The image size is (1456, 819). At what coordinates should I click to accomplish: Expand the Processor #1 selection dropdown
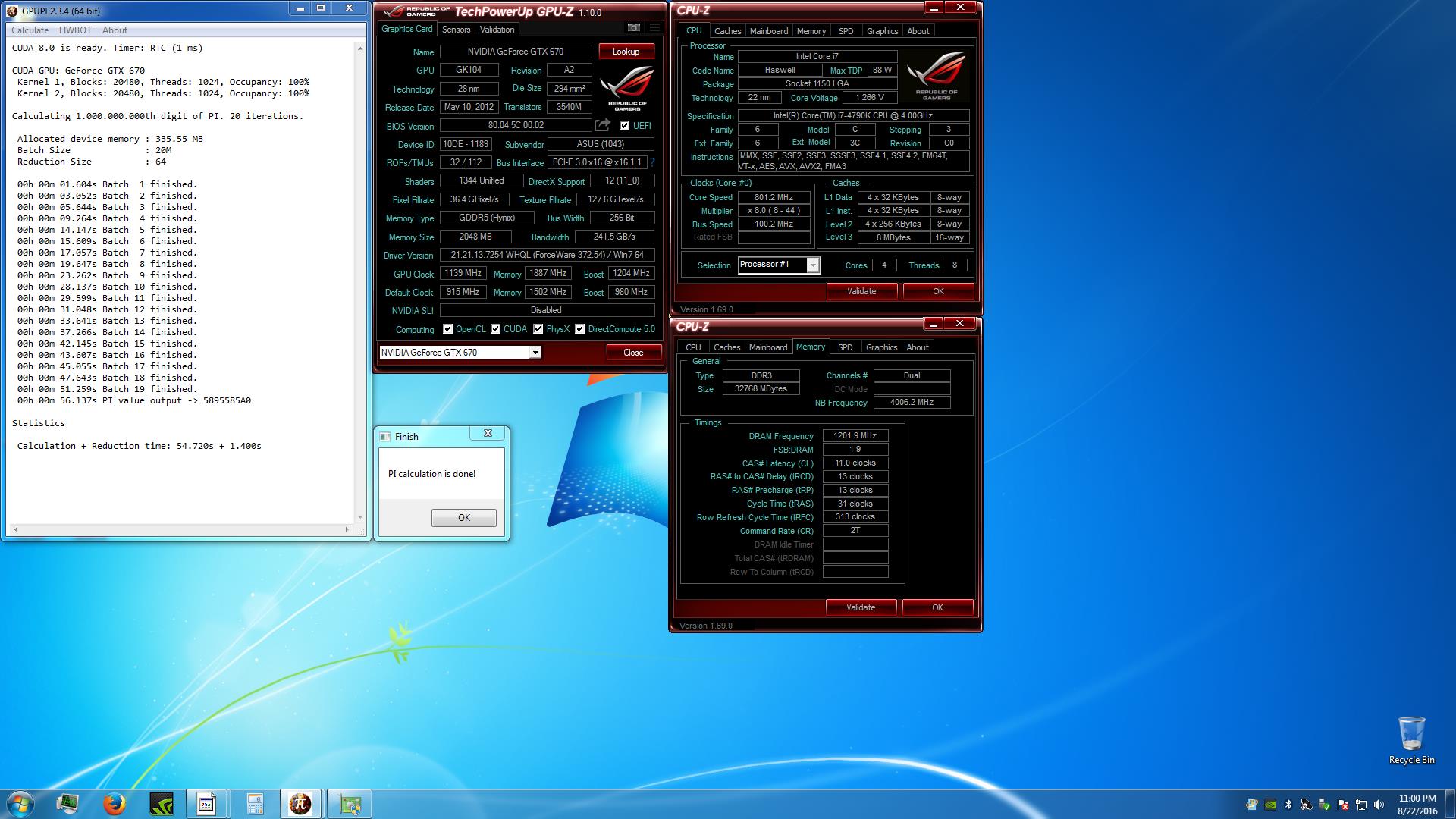tap(813, 265)
